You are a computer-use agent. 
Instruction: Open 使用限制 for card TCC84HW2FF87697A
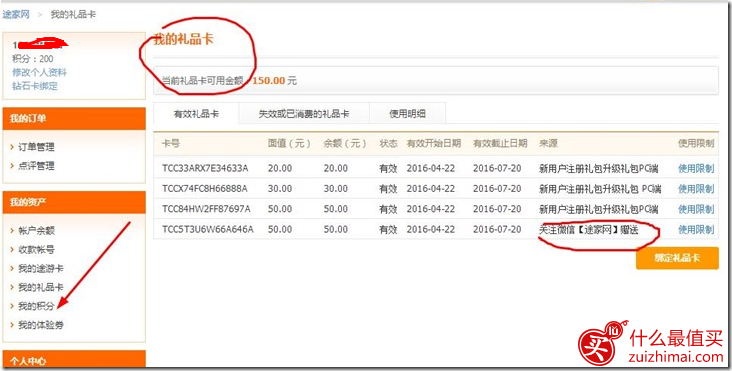pos(696,209)
